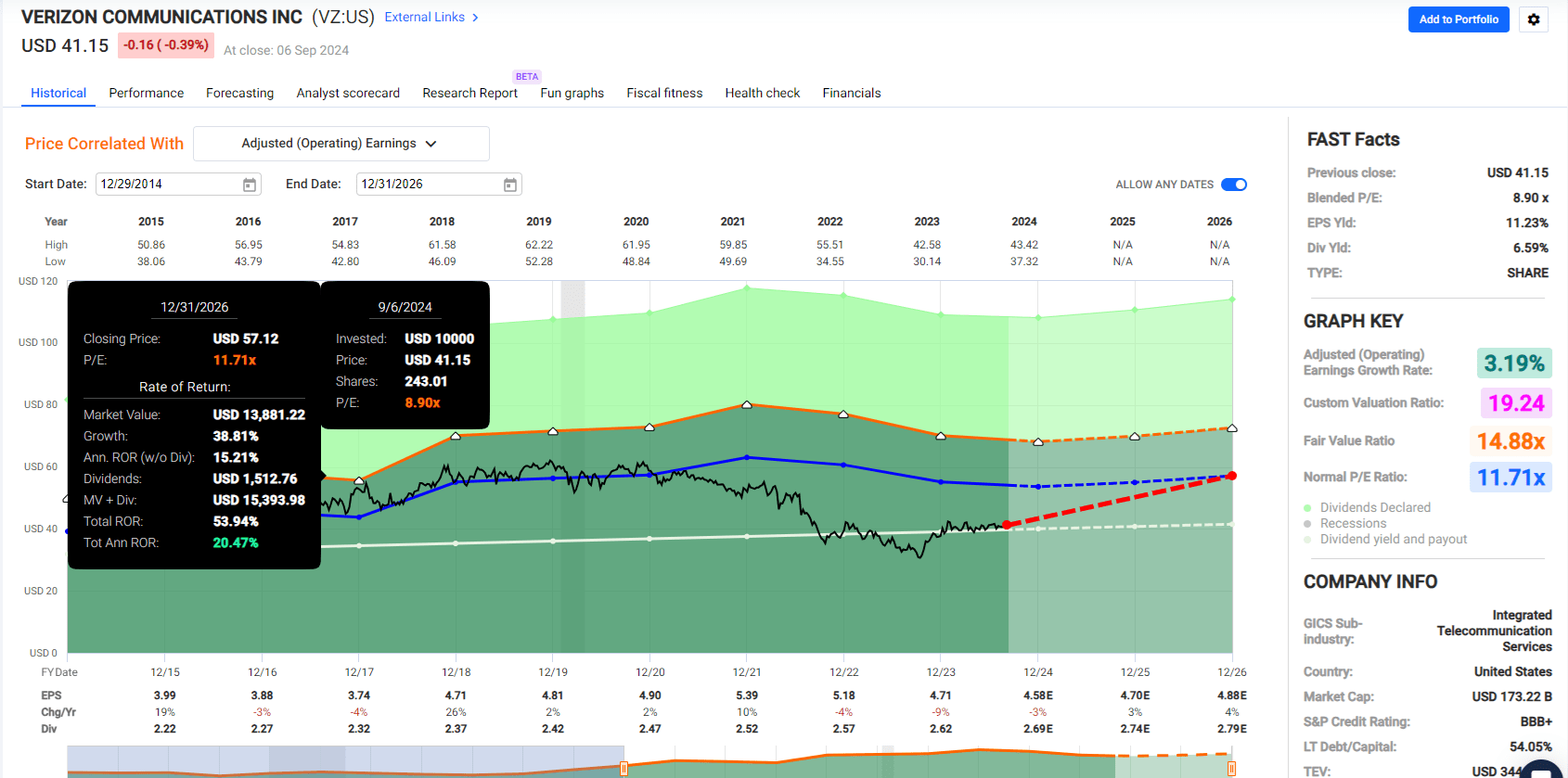Open the End Date calendar picker icon
The height and width of the screenshot is (778, 1568).
509,185
